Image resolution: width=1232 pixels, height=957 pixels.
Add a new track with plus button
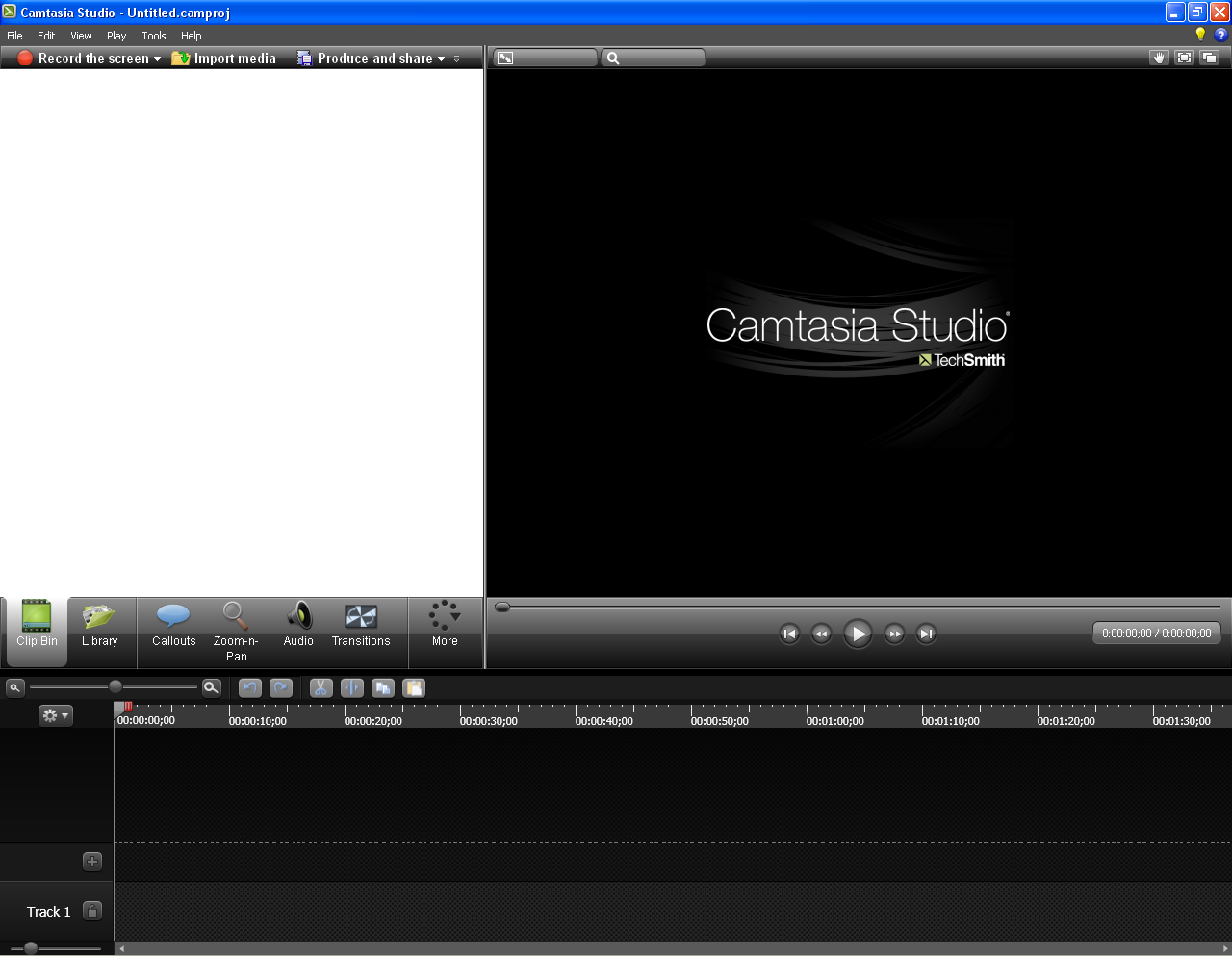tap(92, 862)
